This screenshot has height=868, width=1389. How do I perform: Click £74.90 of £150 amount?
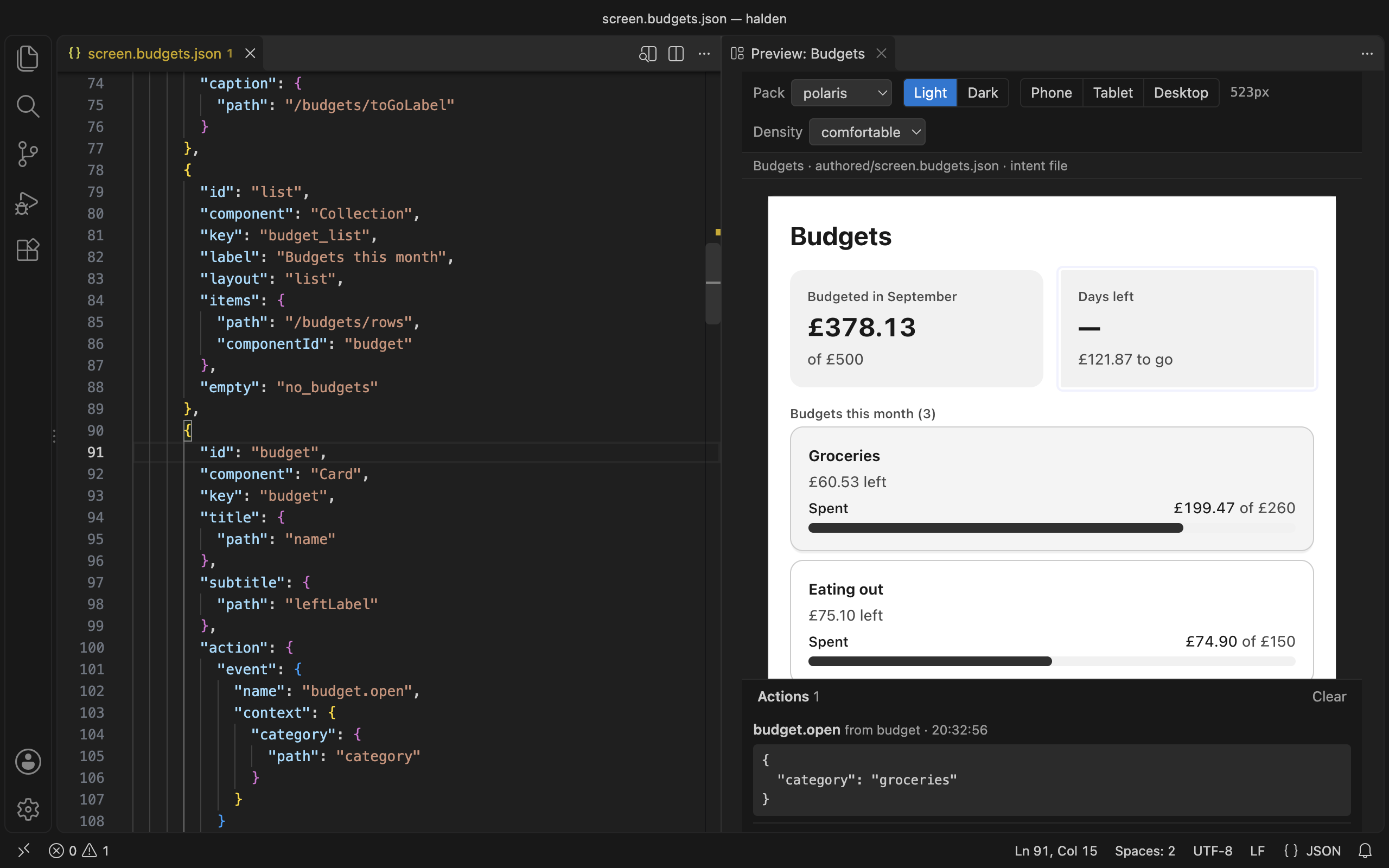[x=1240, y=641]
